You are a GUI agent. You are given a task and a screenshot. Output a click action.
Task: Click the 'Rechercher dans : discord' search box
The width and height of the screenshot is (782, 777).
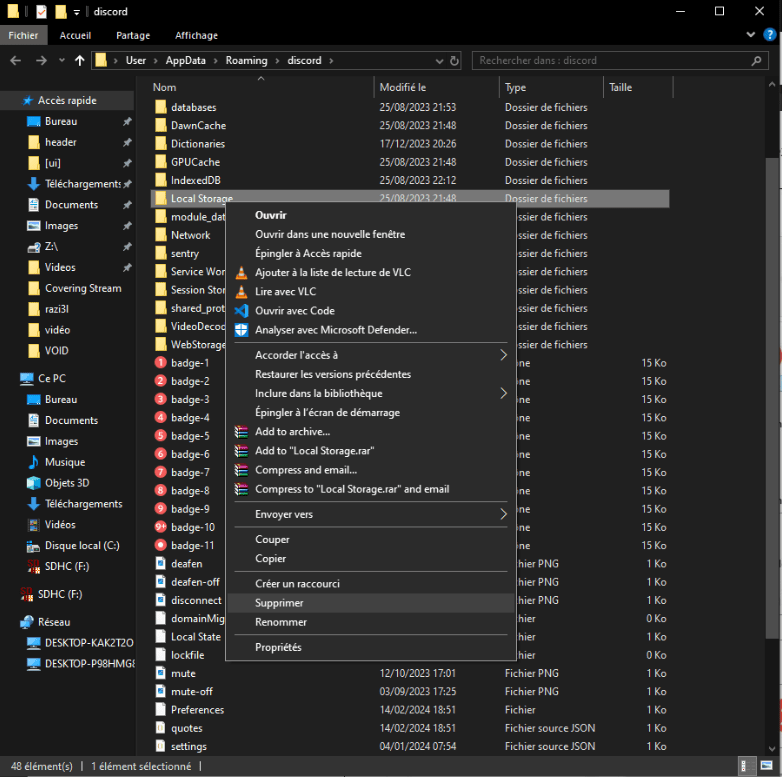tap(610, 61)
